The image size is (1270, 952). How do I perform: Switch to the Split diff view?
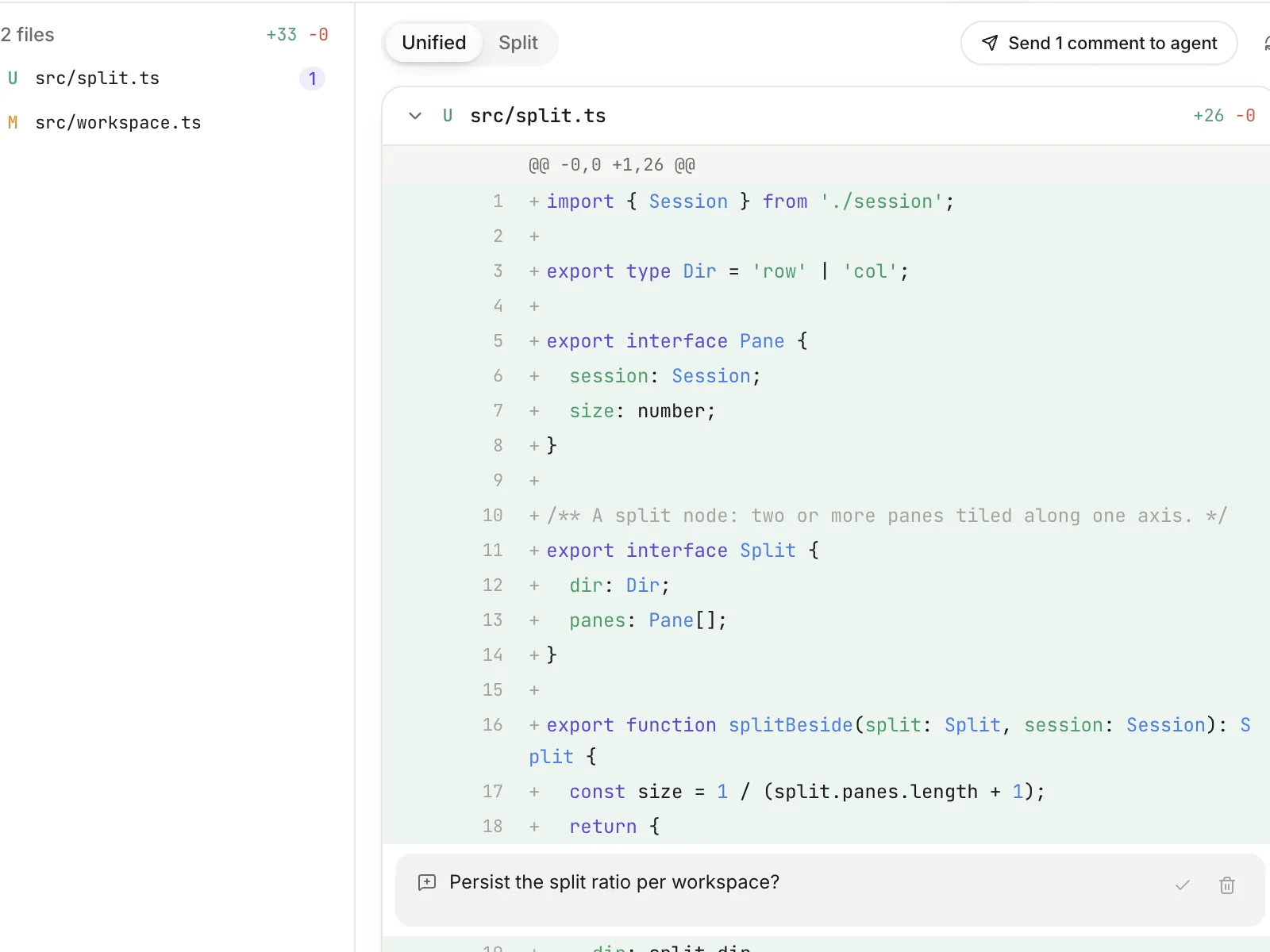(x=518, y=43)
